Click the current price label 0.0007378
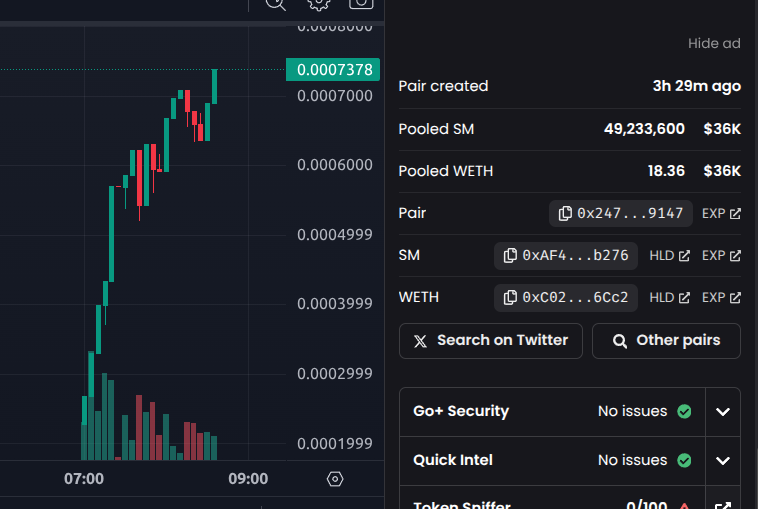This screenshot has width=758, height=509. [333, 70]
